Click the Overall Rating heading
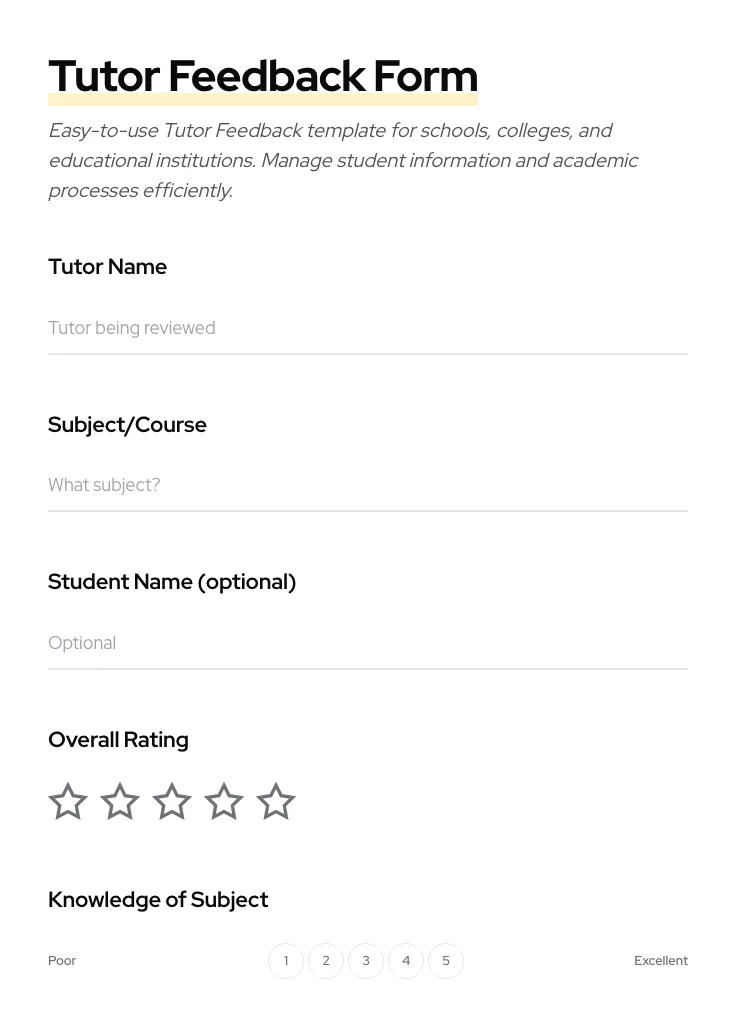Image resolution: width=736 pixels, height=1024 pixels. 118,739
